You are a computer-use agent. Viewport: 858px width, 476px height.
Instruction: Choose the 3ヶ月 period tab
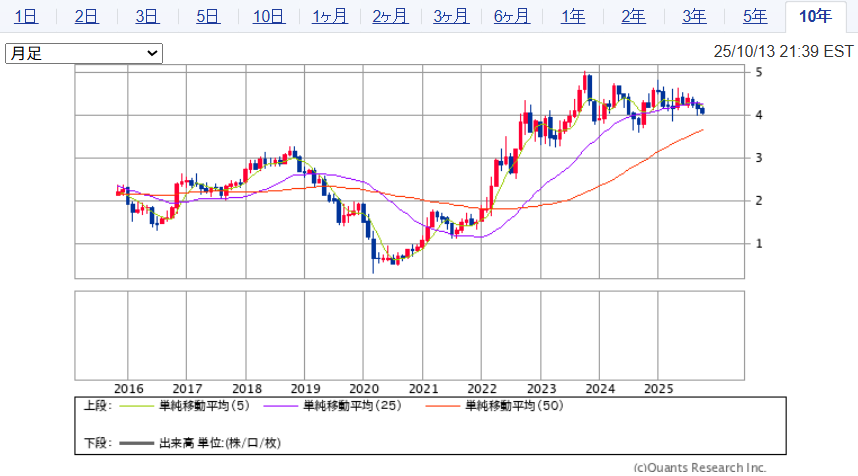(x=451, y=16)
